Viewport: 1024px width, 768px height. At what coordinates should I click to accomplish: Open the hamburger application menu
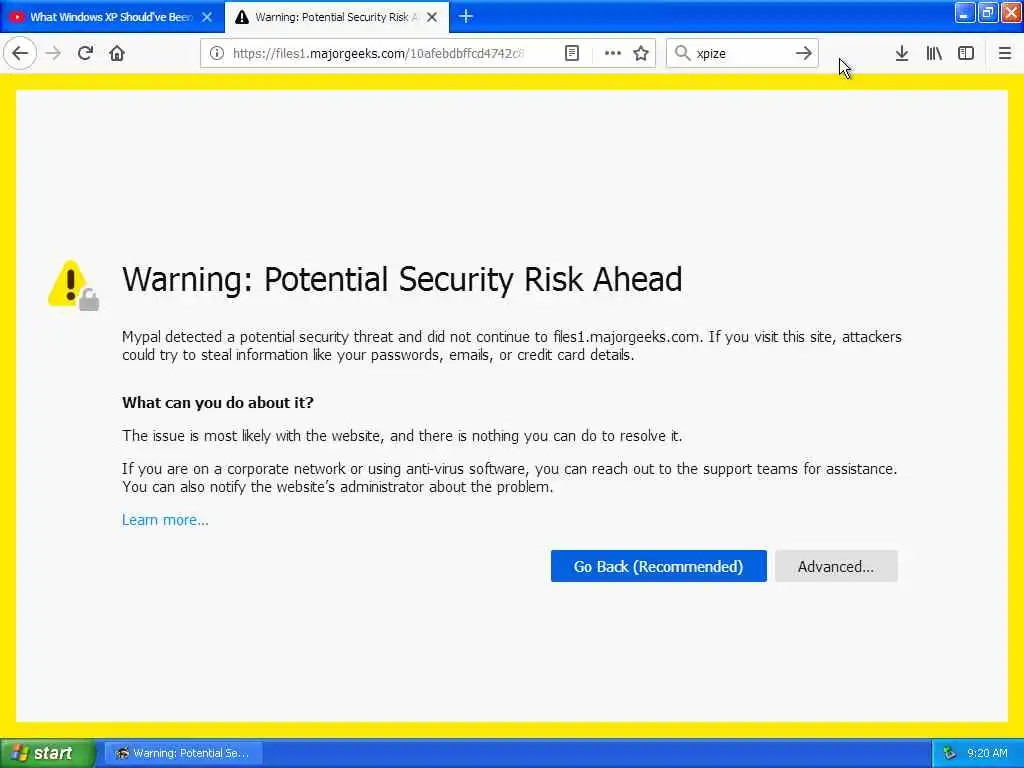1005,54
